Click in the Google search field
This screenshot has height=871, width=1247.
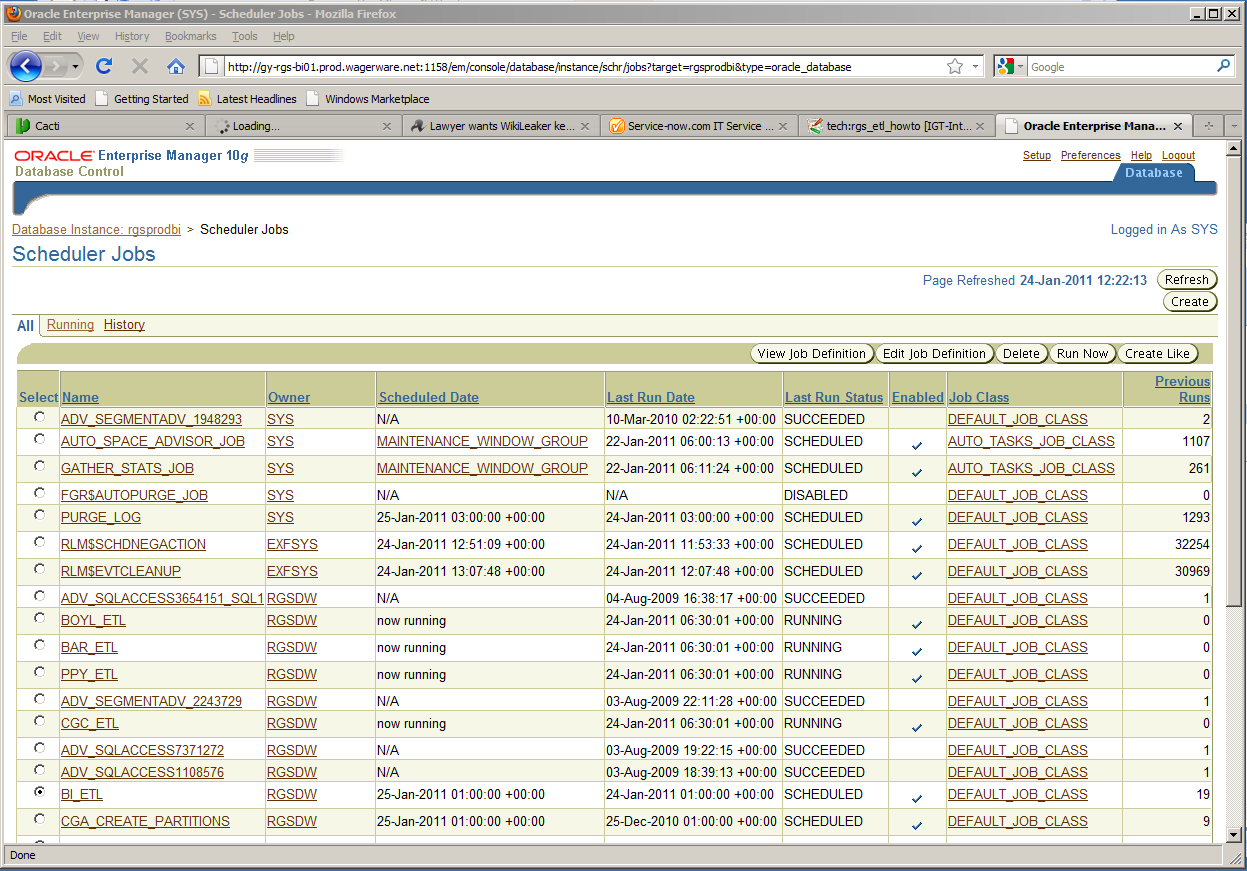[1120, 67]
